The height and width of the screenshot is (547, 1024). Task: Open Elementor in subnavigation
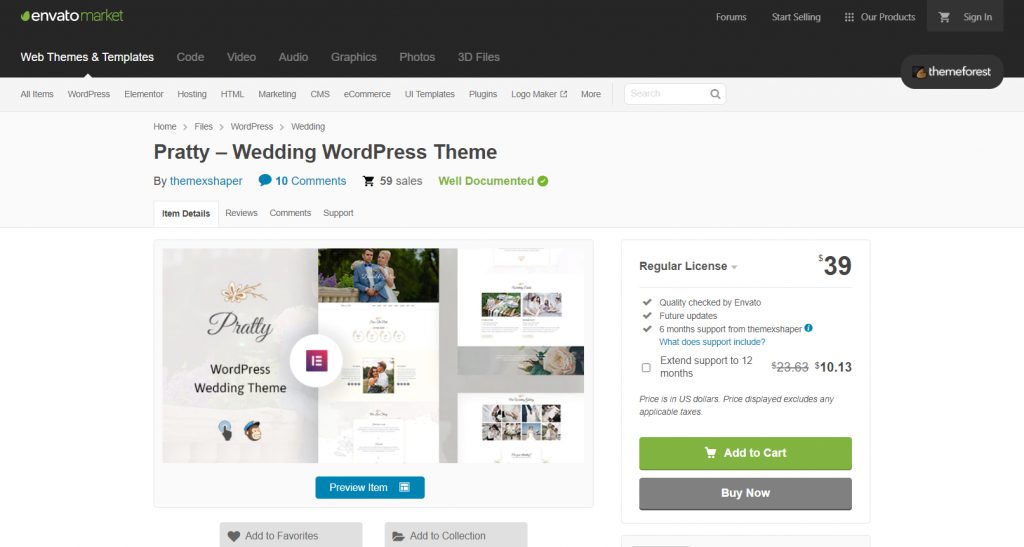(x=144, y=94)
